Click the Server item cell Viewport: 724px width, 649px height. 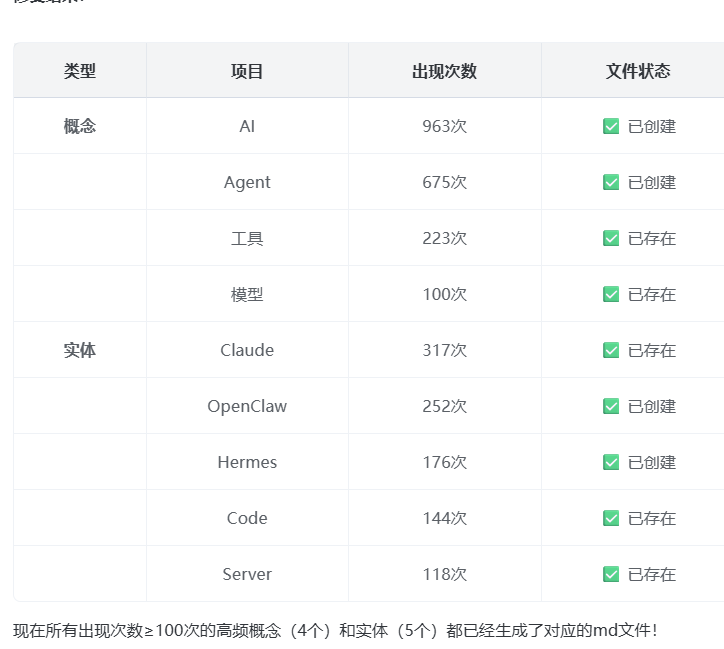pos(247,574)
